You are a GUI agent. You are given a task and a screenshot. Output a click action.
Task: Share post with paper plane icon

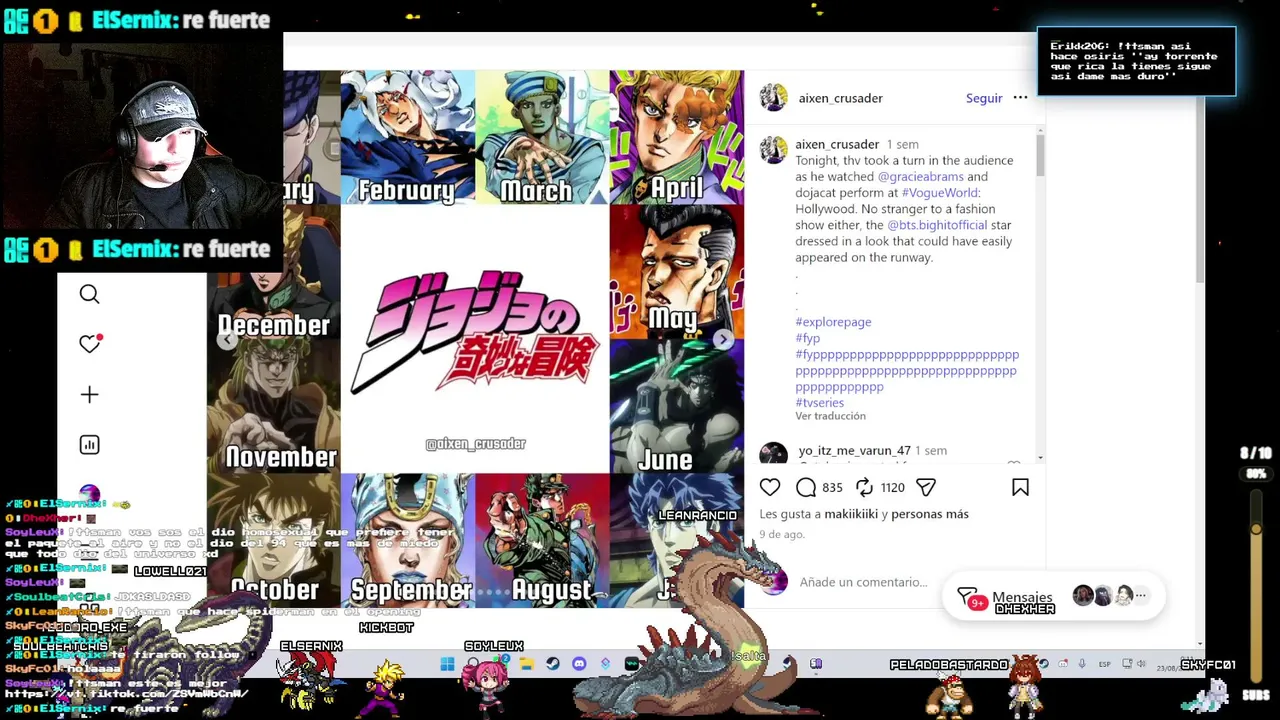click(926, 487)
